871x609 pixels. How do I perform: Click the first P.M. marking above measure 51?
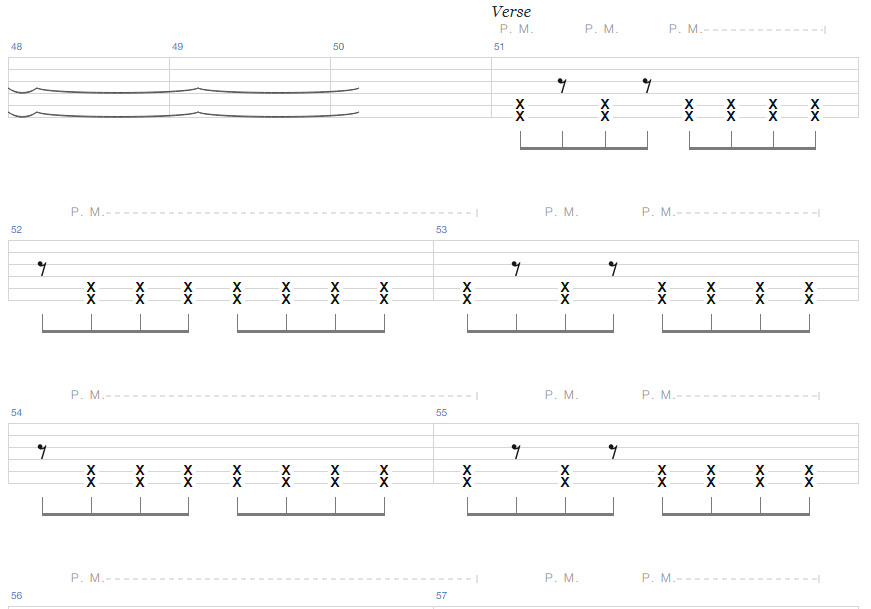click(x=516, y=29)
